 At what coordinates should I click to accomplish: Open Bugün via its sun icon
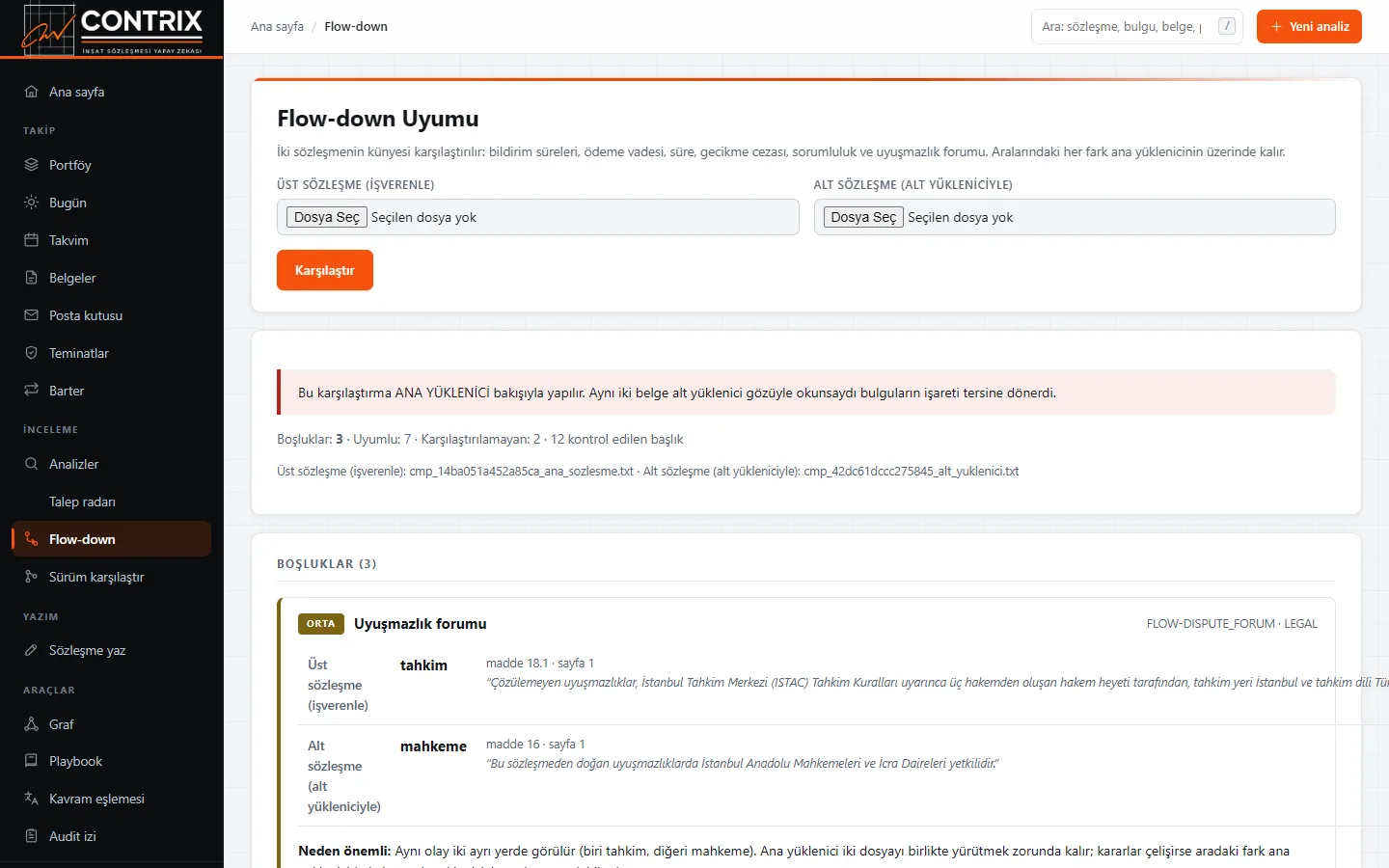pyautogui.click(x=31, y=203)
